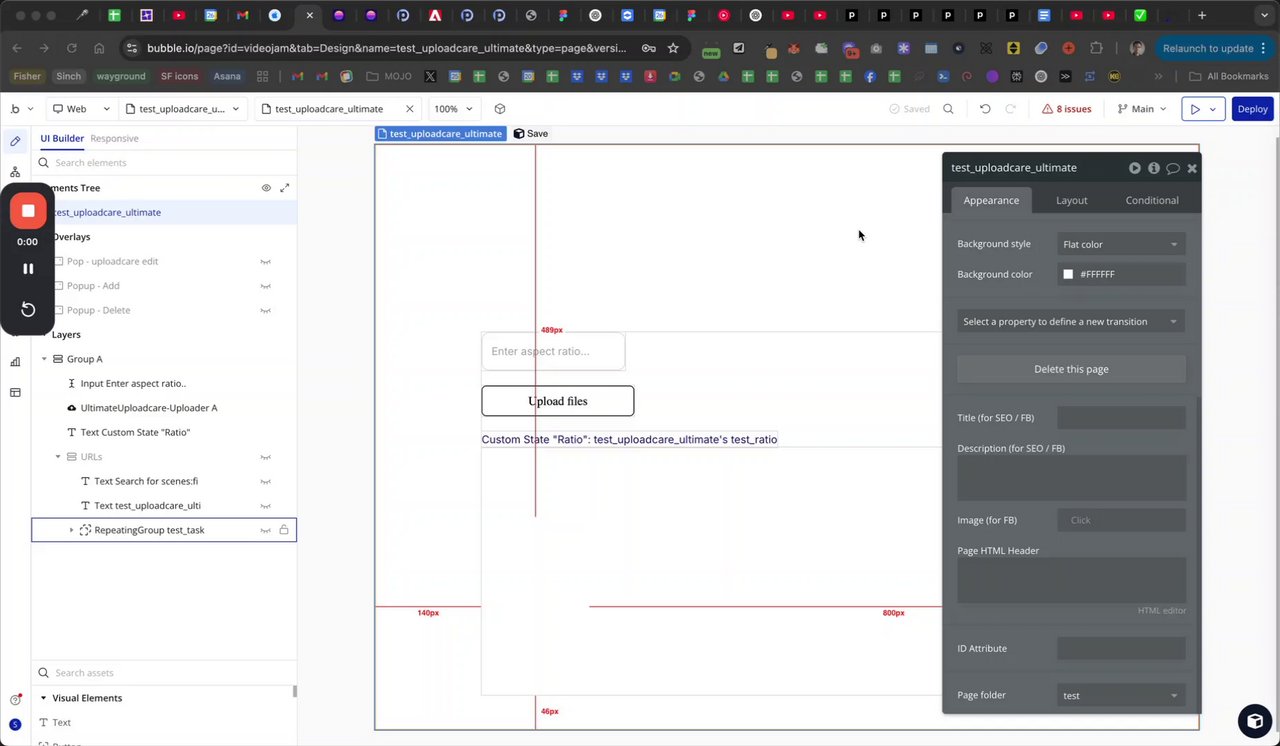Open the Logs bar-chart icon in left sidebar
The height and width of the screenshot is (746, 1280).
tap(15, 361)
